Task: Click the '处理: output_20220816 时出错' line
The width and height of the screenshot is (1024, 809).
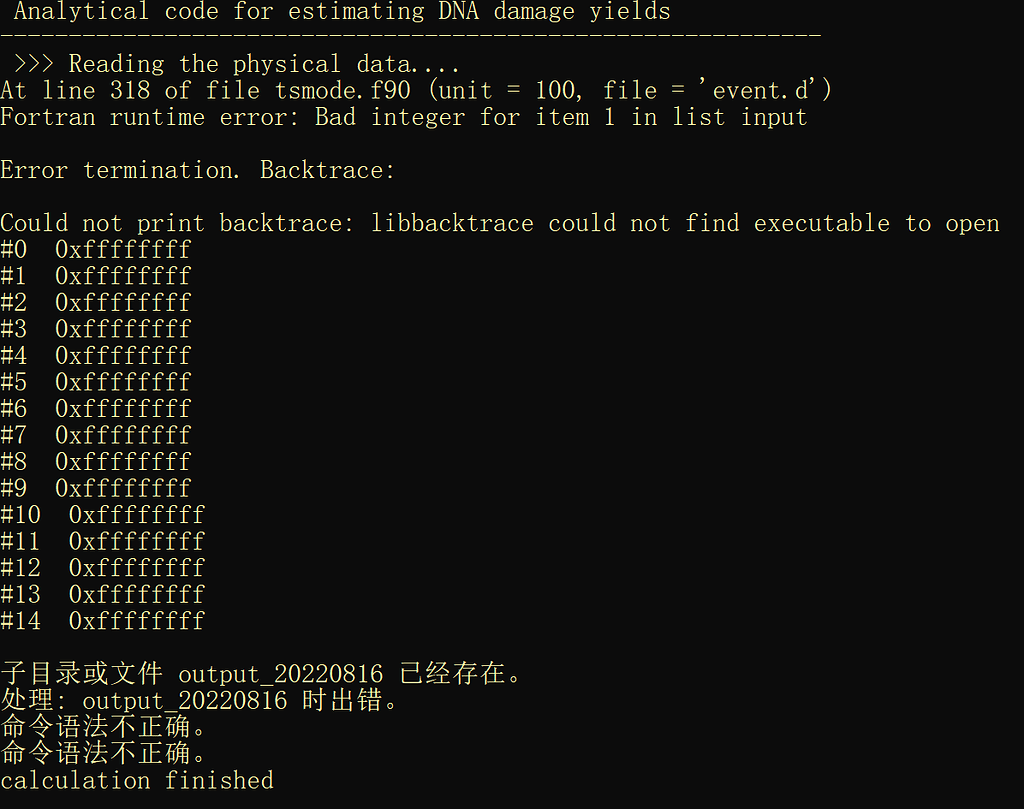Action: coord(200,700)
